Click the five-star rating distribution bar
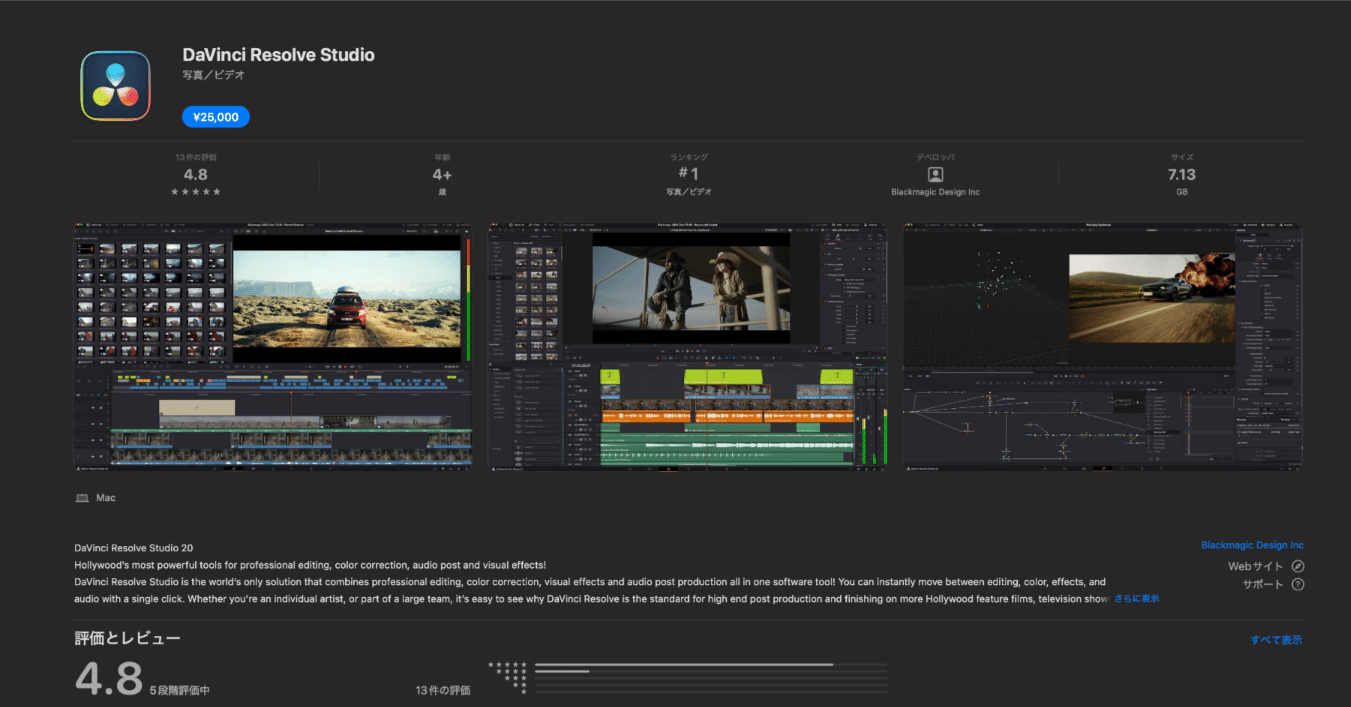This screenshot has width=1351, height=707. (711, 664)
